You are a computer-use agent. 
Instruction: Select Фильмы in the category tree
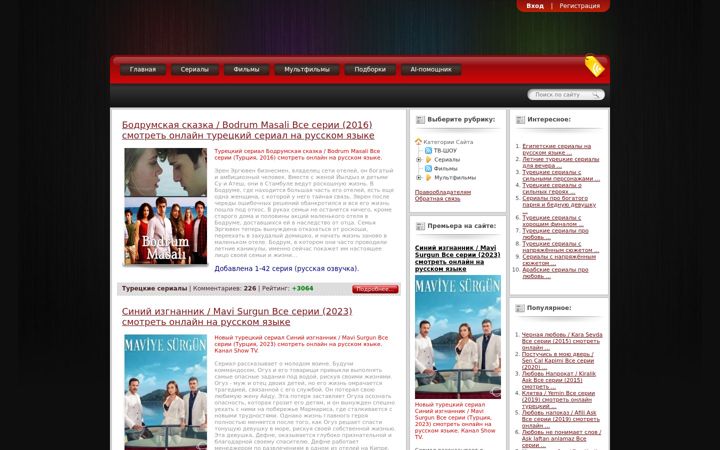click(445, 169)
